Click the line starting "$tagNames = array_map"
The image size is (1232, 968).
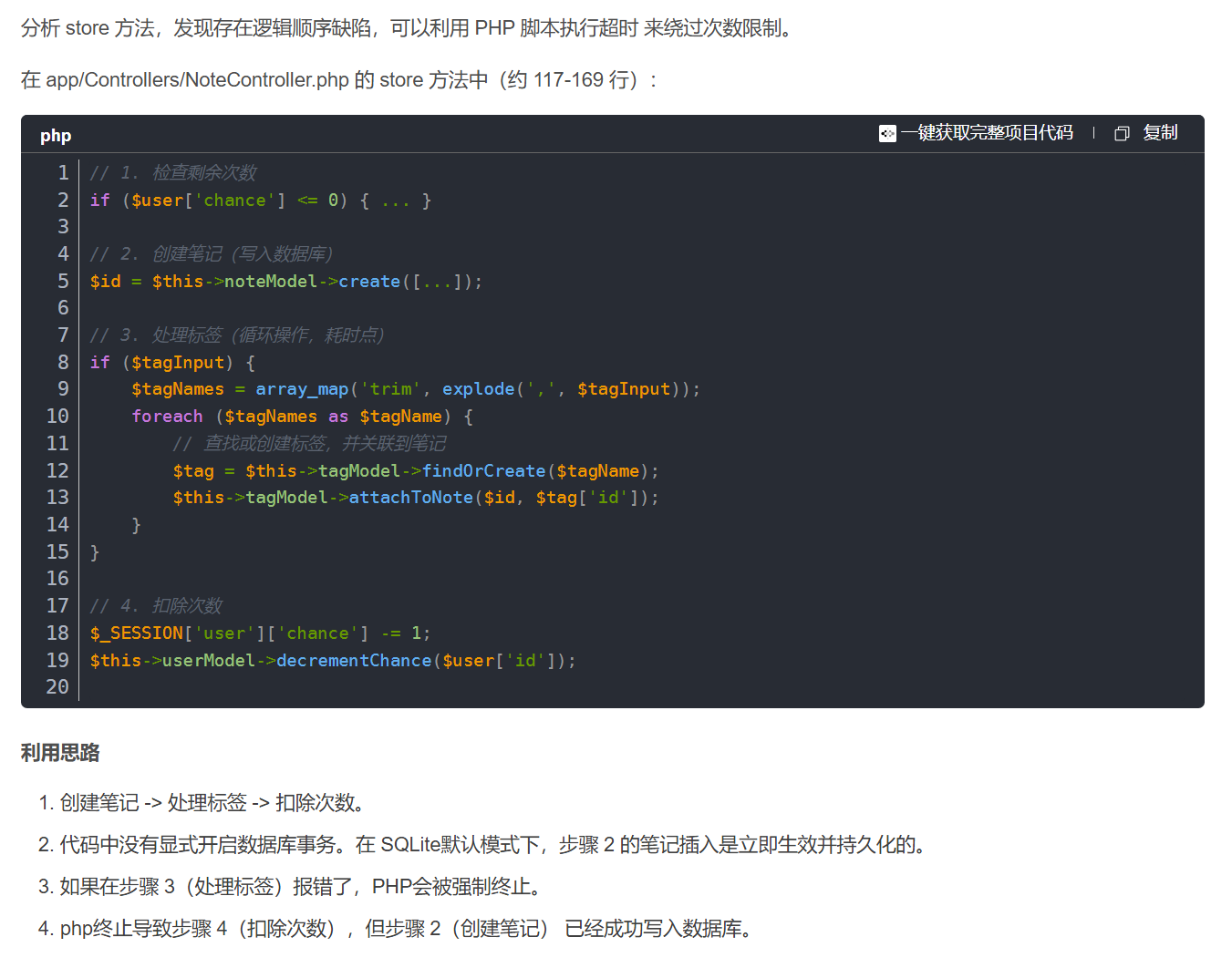tap(416, 389)
